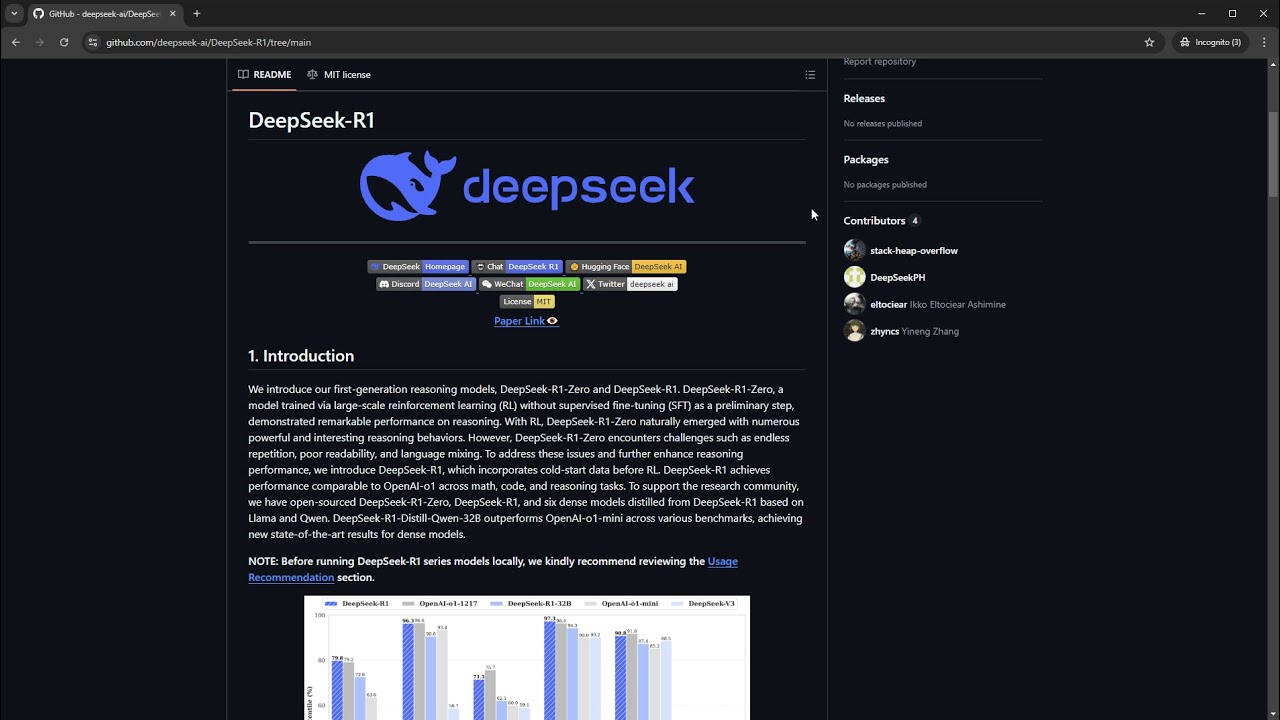Click the DeepSeekPH avatar

855,277
